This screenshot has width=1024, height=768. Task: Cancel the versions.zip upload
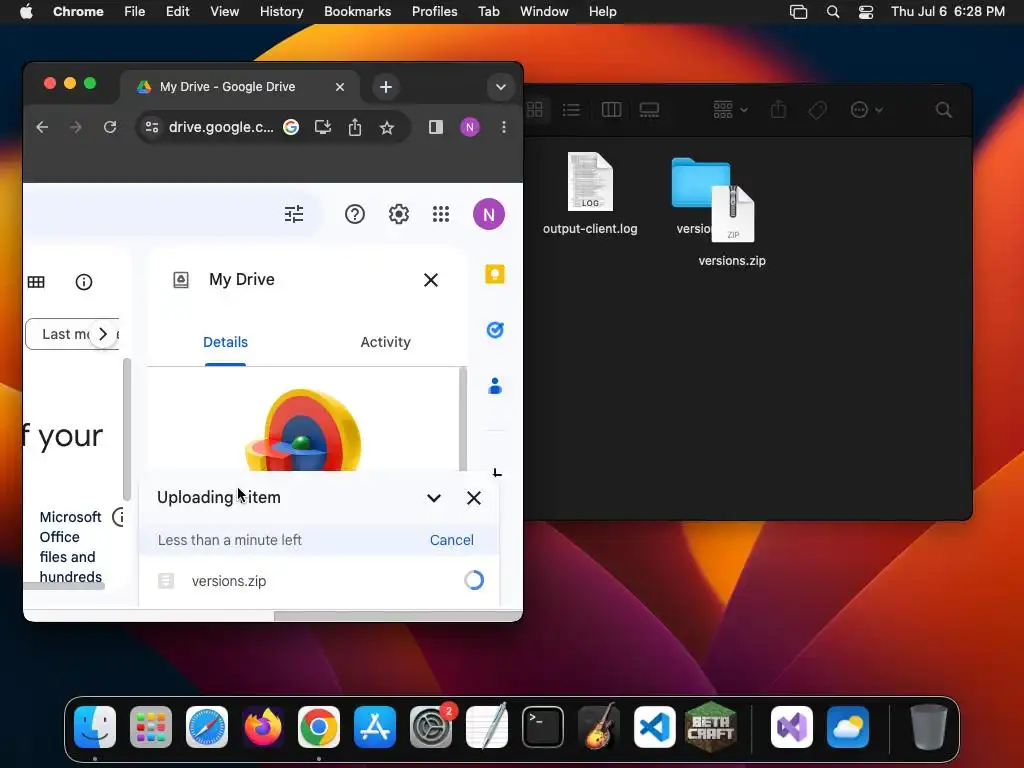(451, 540)
